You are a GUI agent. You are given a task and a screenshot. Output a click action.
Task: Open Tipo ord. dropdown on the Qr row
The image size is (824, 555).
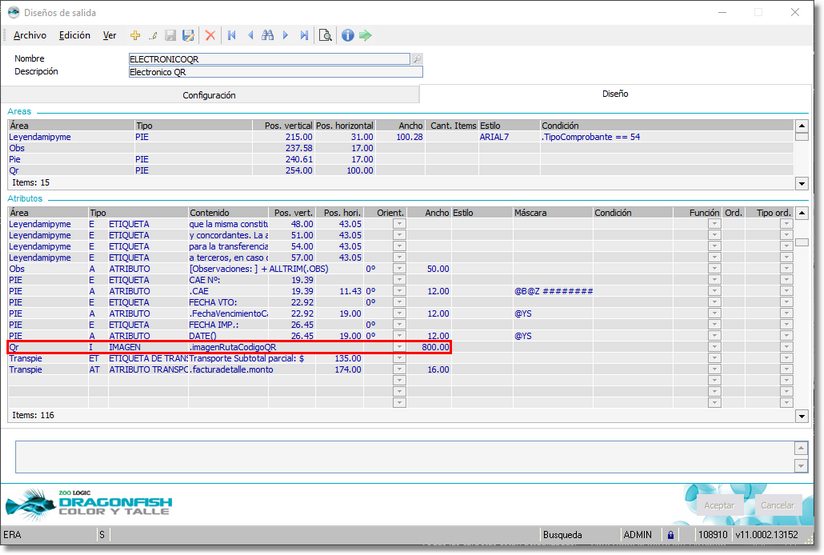786,347
